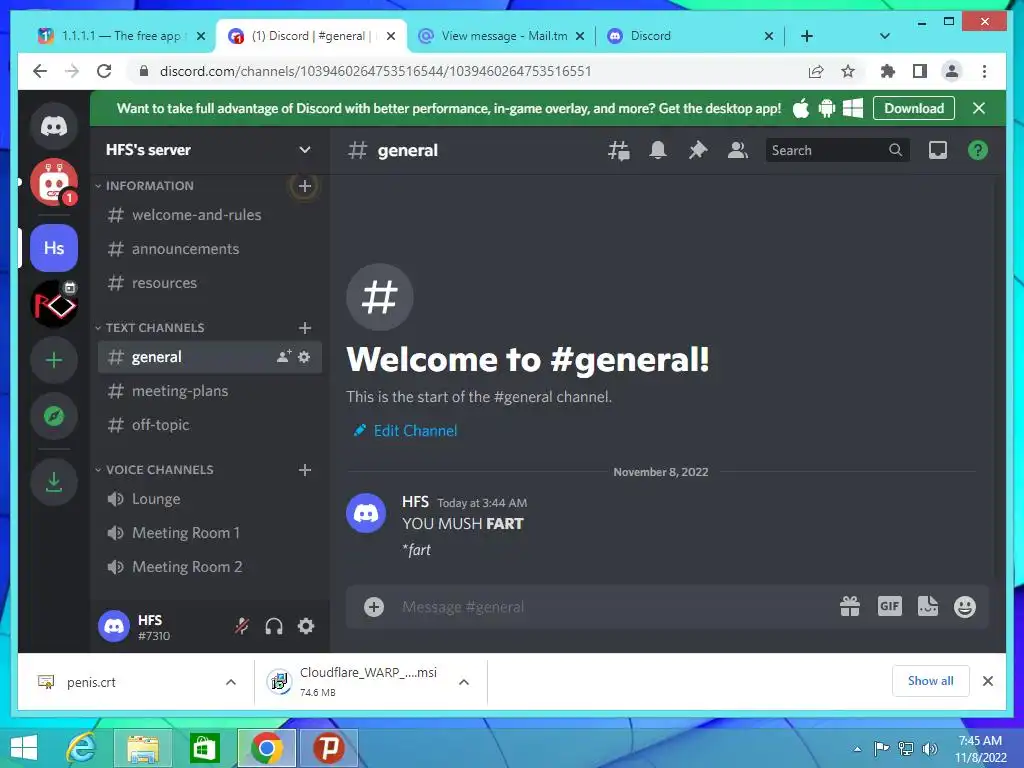Toggle microphone mute in user panel
Viewport: 1024px width, 768px height.
(242, 626)
